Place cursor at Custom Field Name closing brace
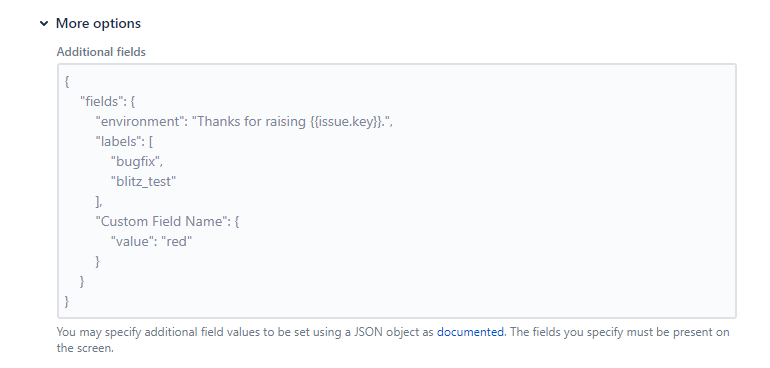 tap(98, 261)
